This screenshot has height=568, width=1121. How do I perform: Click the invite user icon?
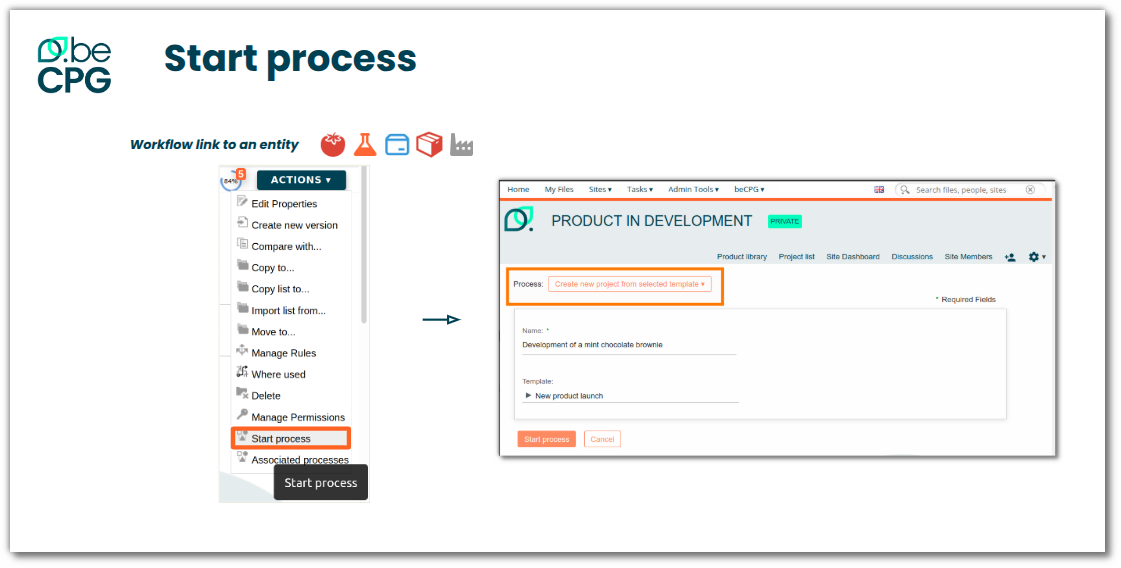point(1010,257)
